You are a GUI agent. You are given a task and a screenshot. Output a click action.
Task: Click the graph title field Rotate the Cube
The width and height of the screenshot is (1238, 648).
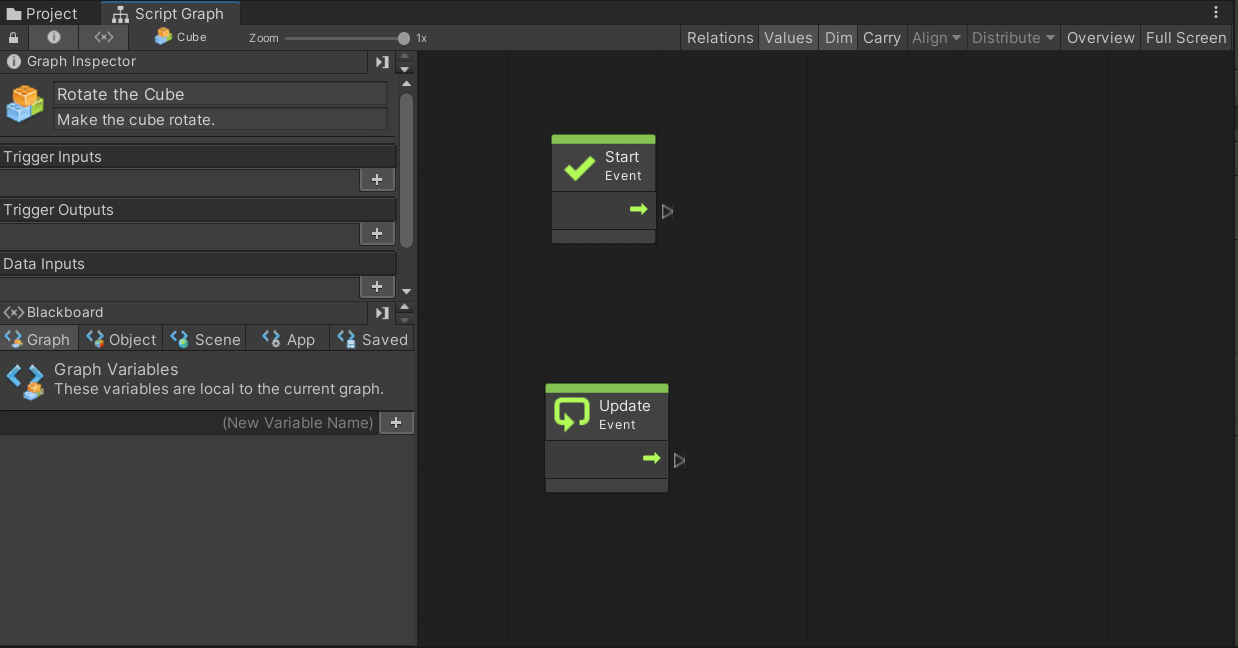pyautogui.click(x=220, y=94)
